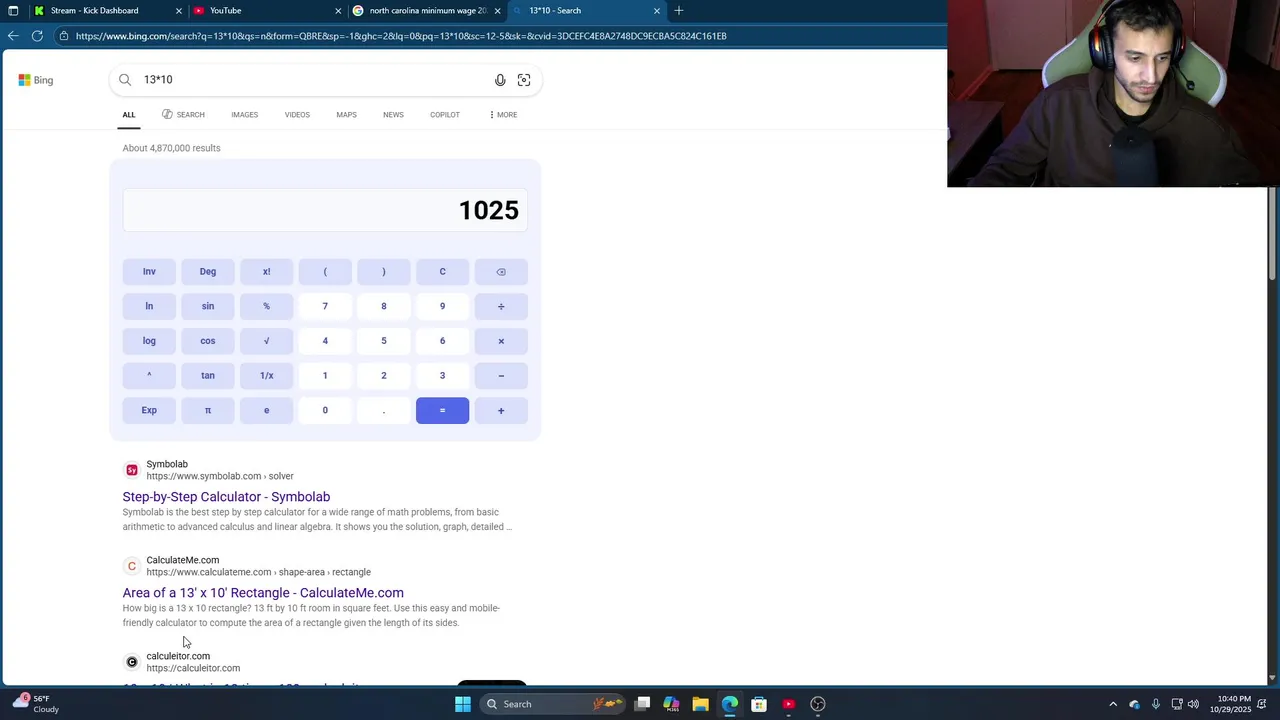1280x720 pixels.
Task: Click the ln calculator key
Action: point(149,306)
